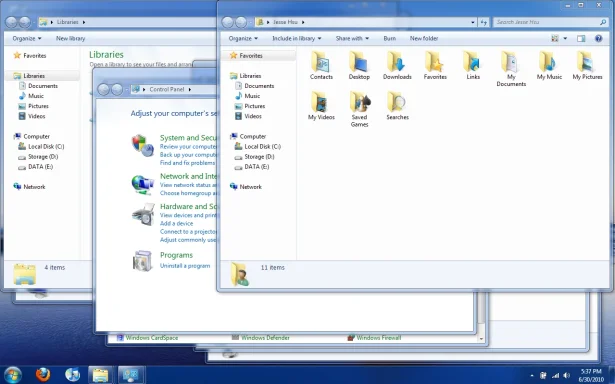
Task: Open the Windows CardSpace link
Action: point(151,338)
